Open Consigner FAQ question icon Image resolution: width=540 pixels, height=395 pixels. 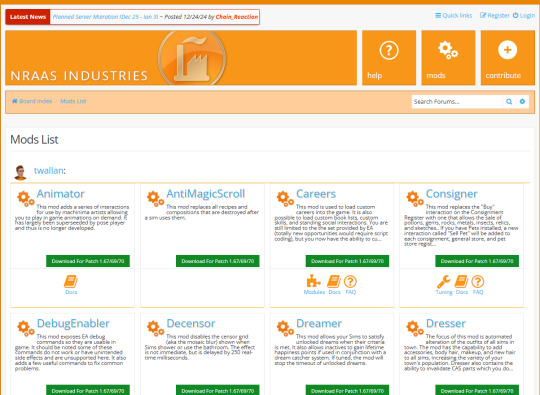coord(478,282)
